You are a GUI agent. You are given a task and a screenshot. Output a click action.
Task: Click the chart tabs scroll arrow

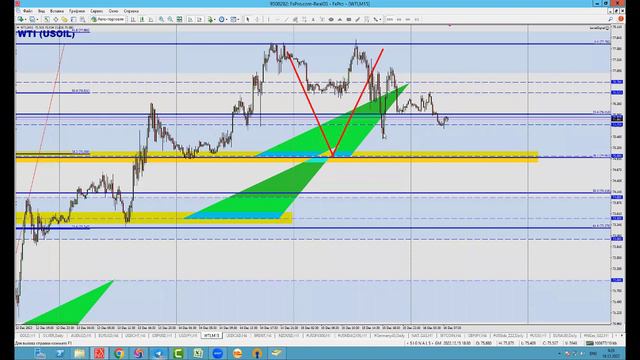(x=622, y=336)
